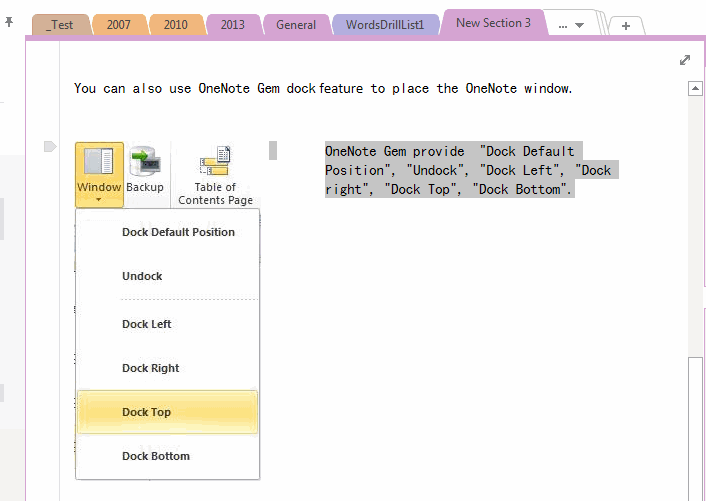Image resolution: width=706 pixels, height=501 pixels.
Task: Open the Window dock dropdown button
Action: (99, 175)
